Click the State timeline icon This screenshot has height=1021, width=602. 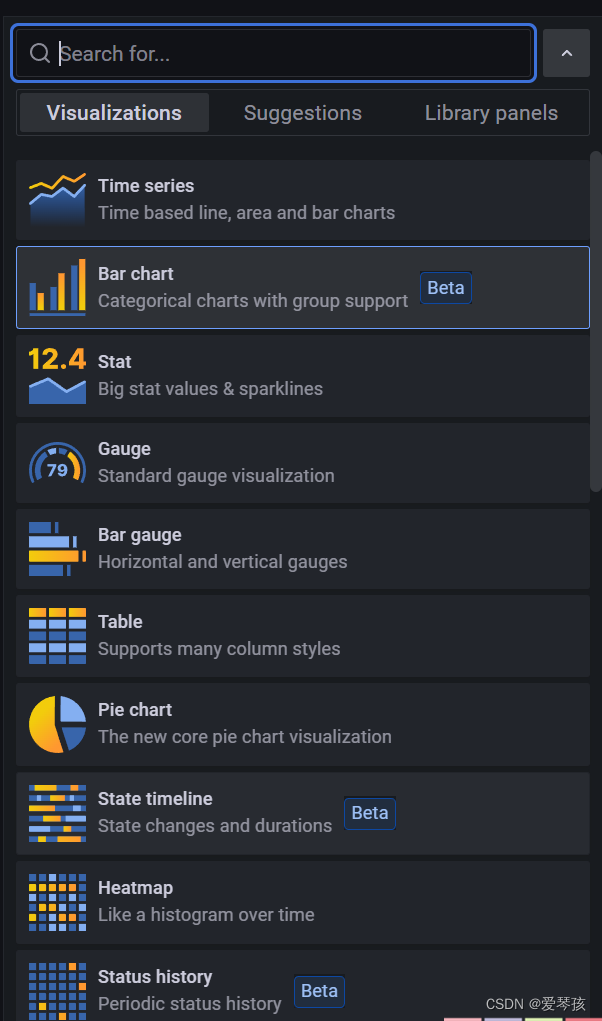[x=56, y=812]
